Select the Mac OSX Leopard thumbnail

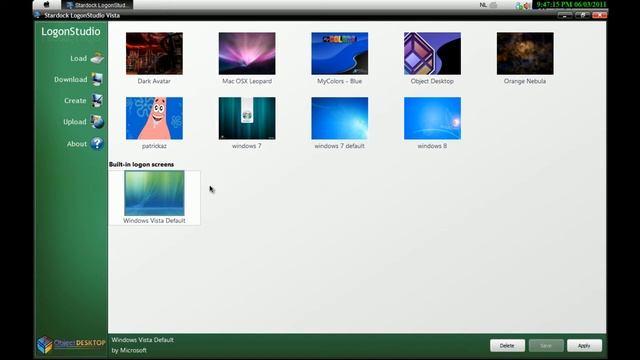point(247,53)
